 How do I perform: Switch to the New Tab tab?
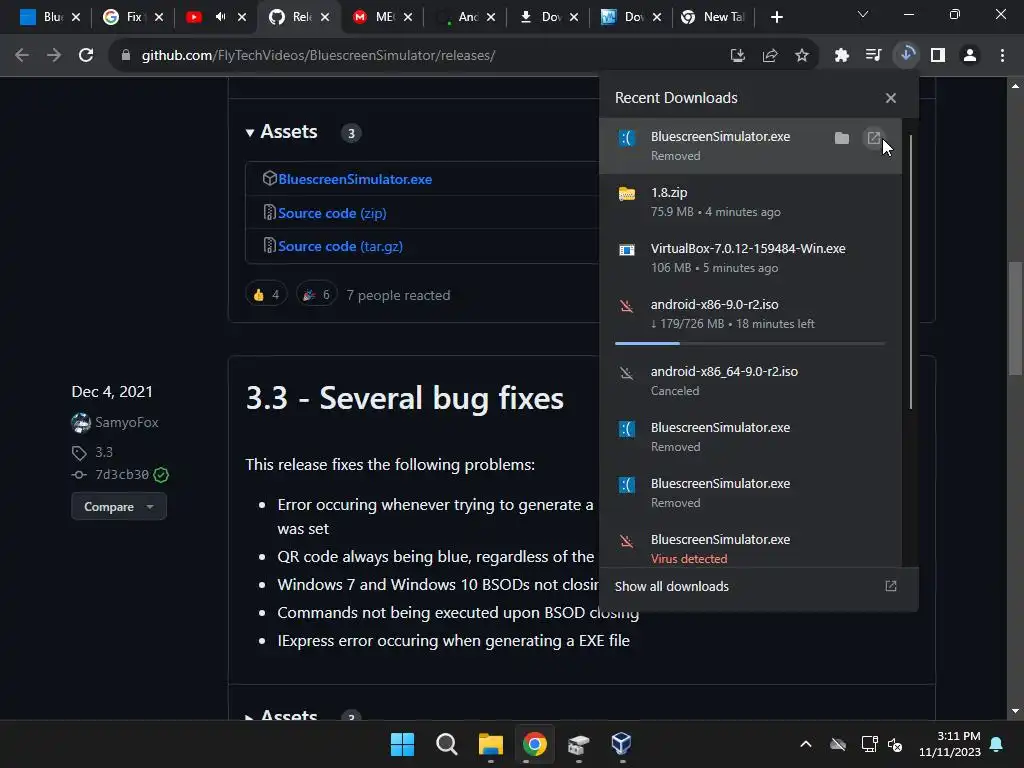tap(716, 17)
